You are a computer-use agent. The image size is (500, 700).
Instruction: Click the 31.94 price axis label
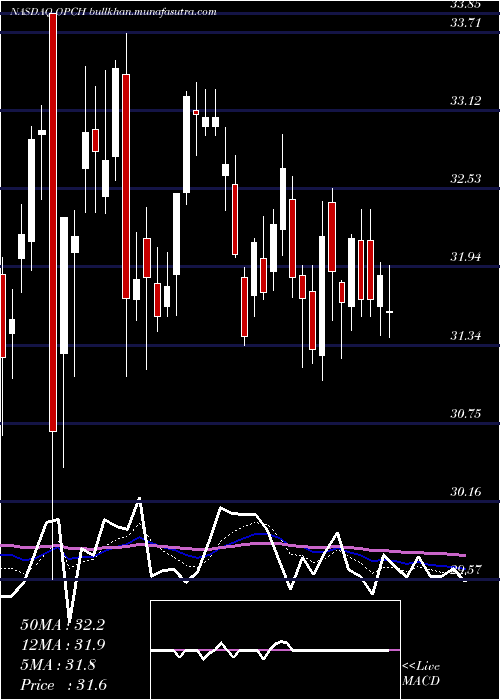[x=465, y=257]
